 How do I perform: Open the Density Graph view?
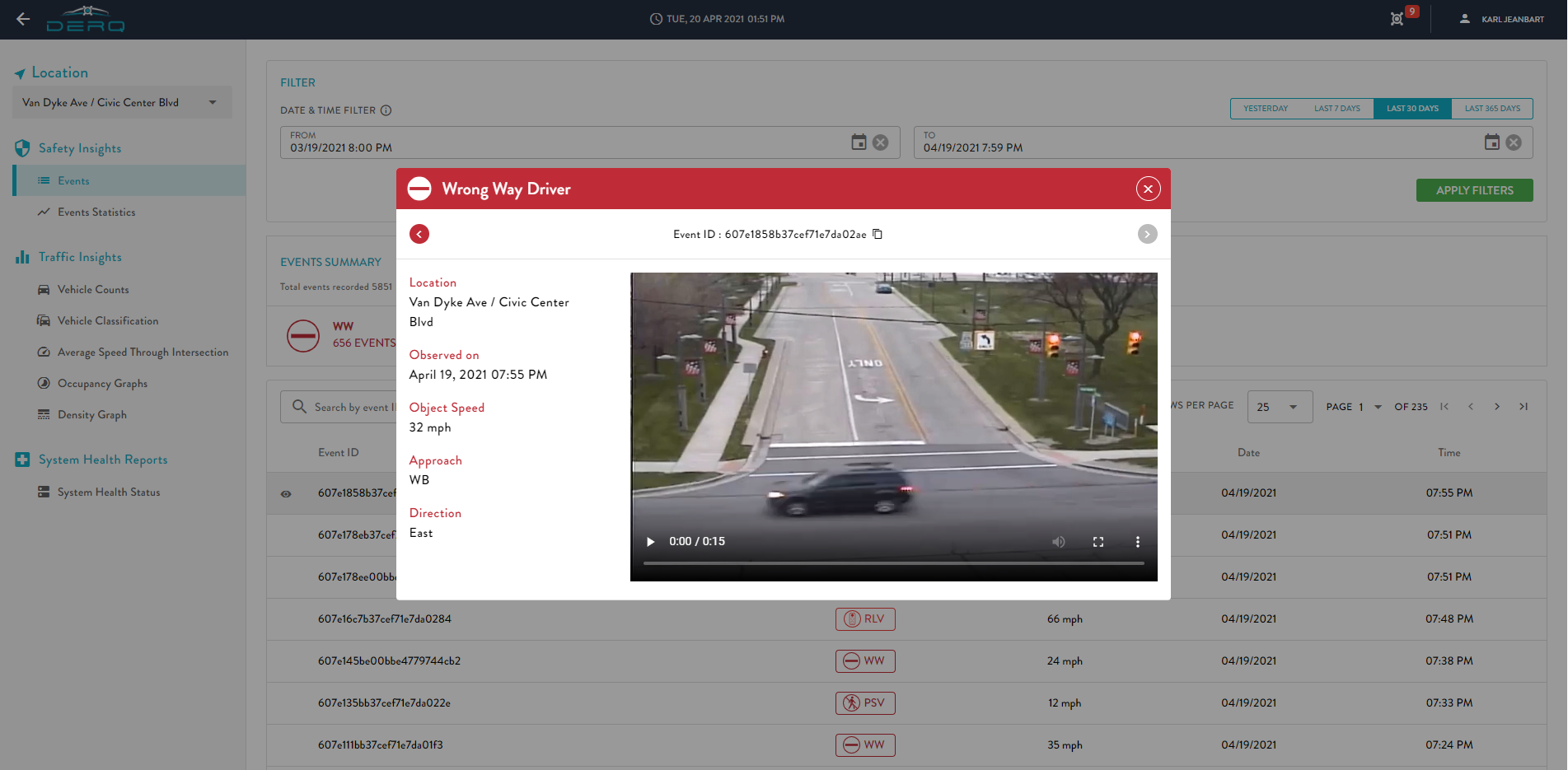click(x=92, y=414)
